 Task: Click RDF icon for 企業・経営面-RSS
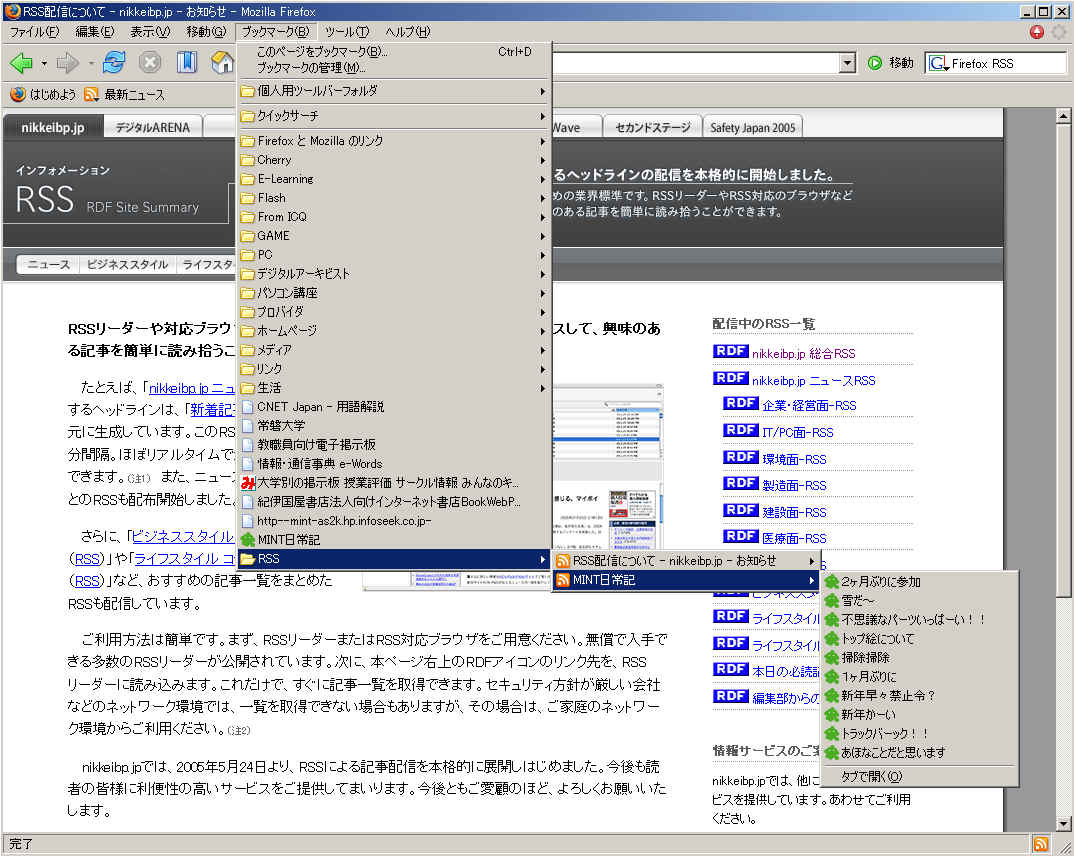pos(740,403)
